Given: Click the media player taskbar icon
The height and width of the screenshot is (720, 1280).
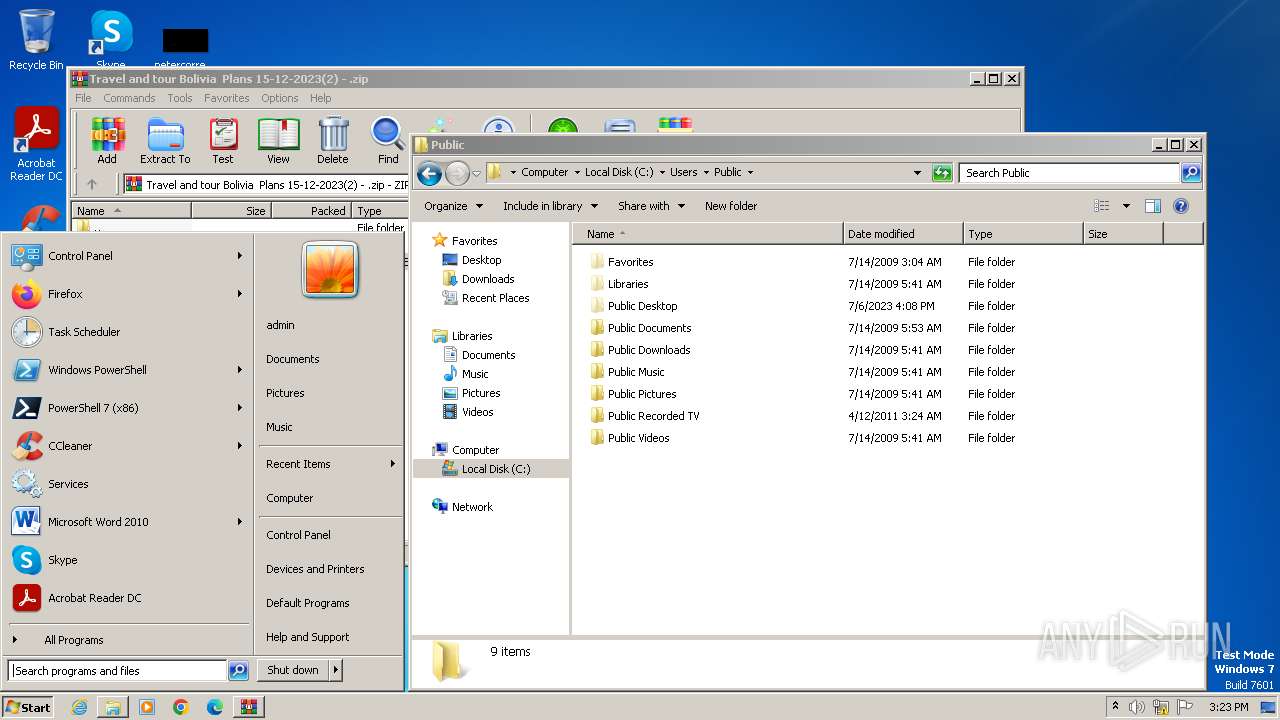Looking at the screenshot, I should pyautogui.click(x=147, y=707).
